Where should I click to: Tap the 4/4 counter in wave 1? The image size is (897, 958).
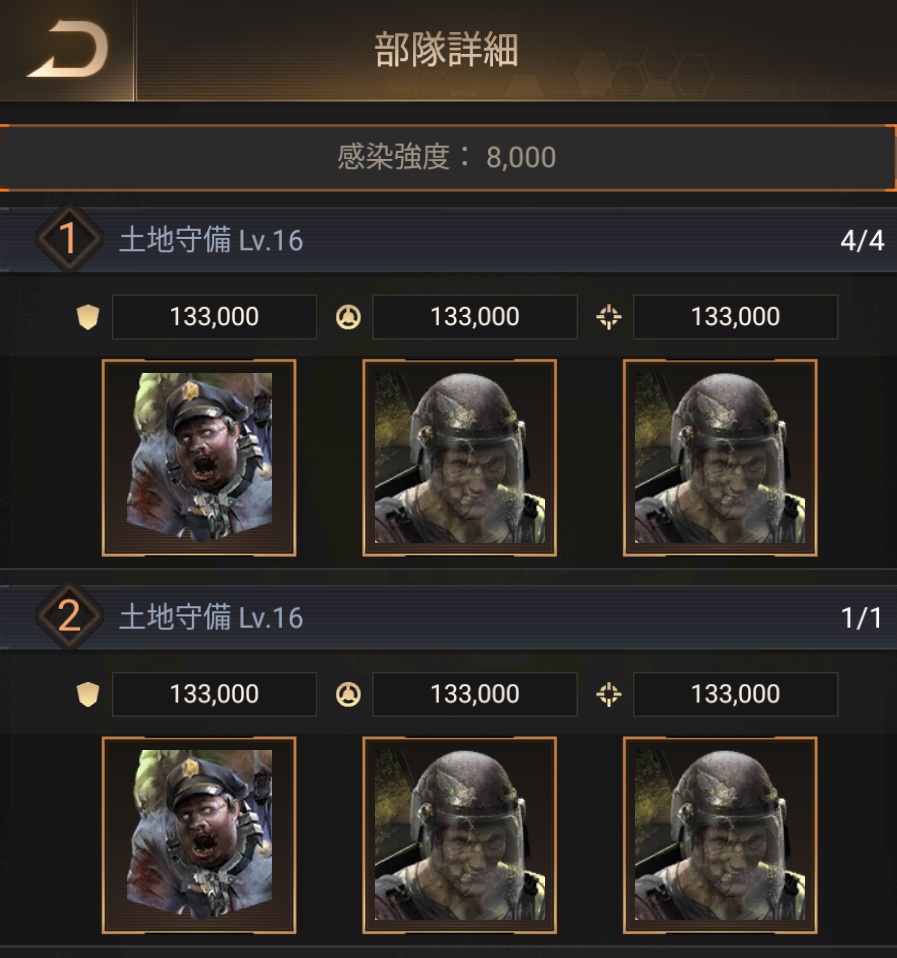(862, 240)
